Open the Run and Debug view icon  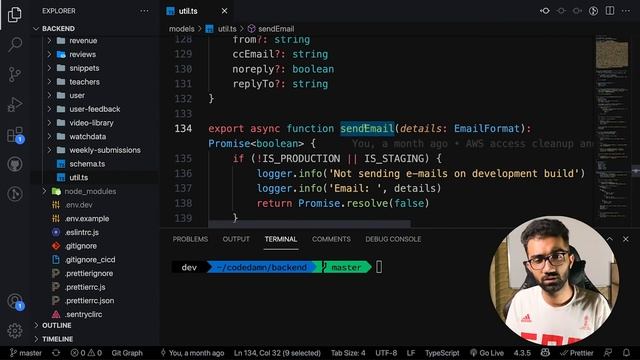tap(15, 104)
